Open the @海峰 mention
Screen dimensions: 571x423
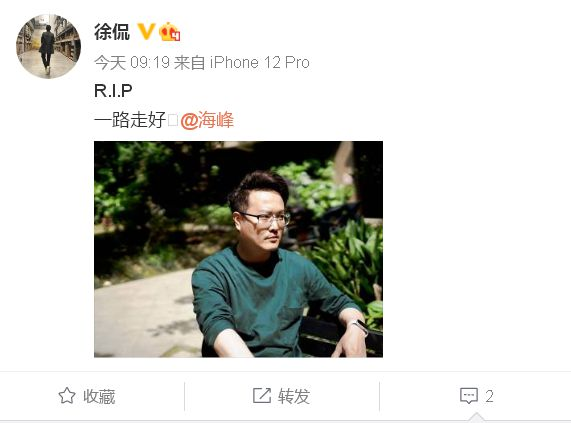coord(207,120)
